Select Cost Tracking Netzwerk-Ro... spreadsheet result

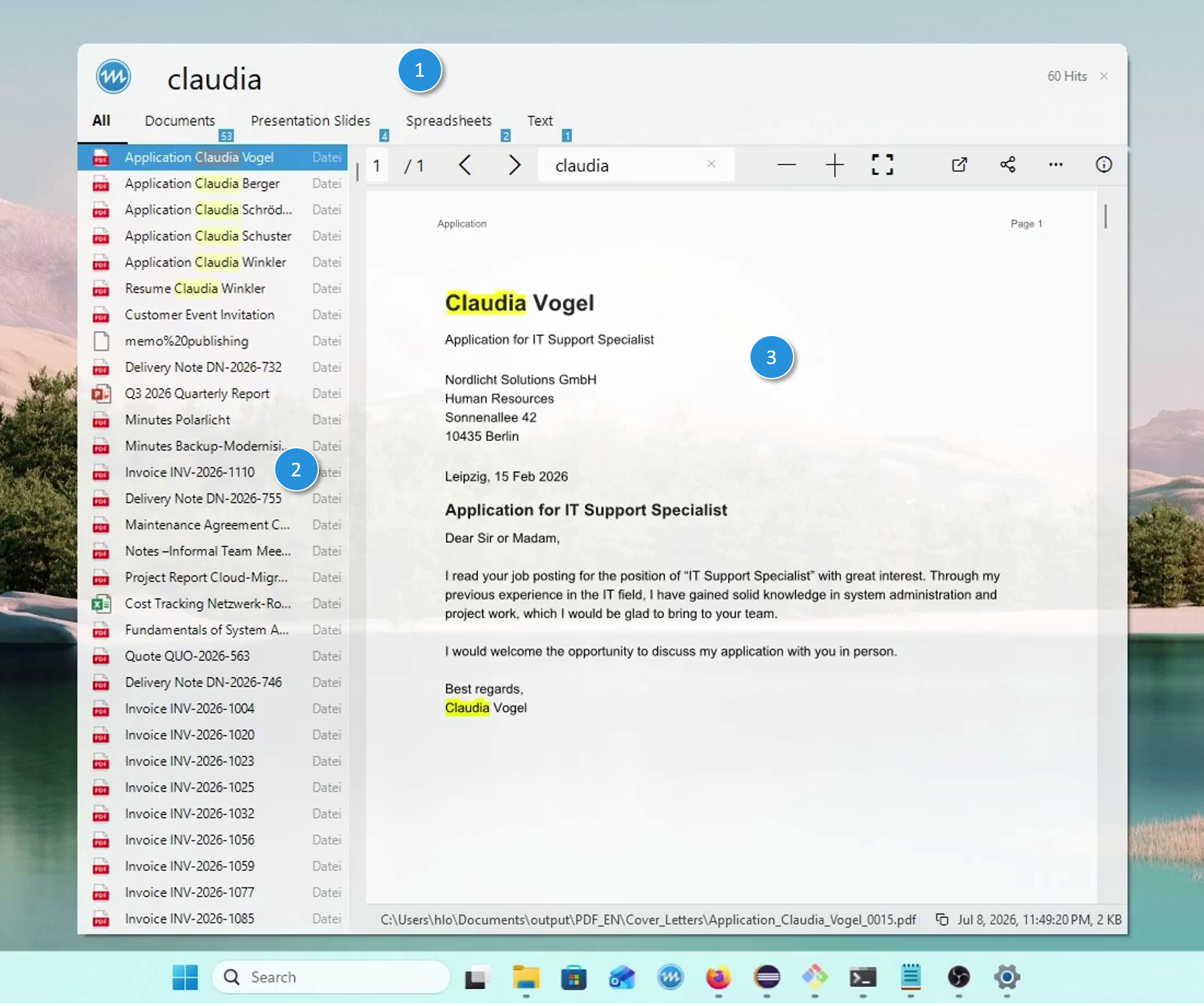(213, 604)
